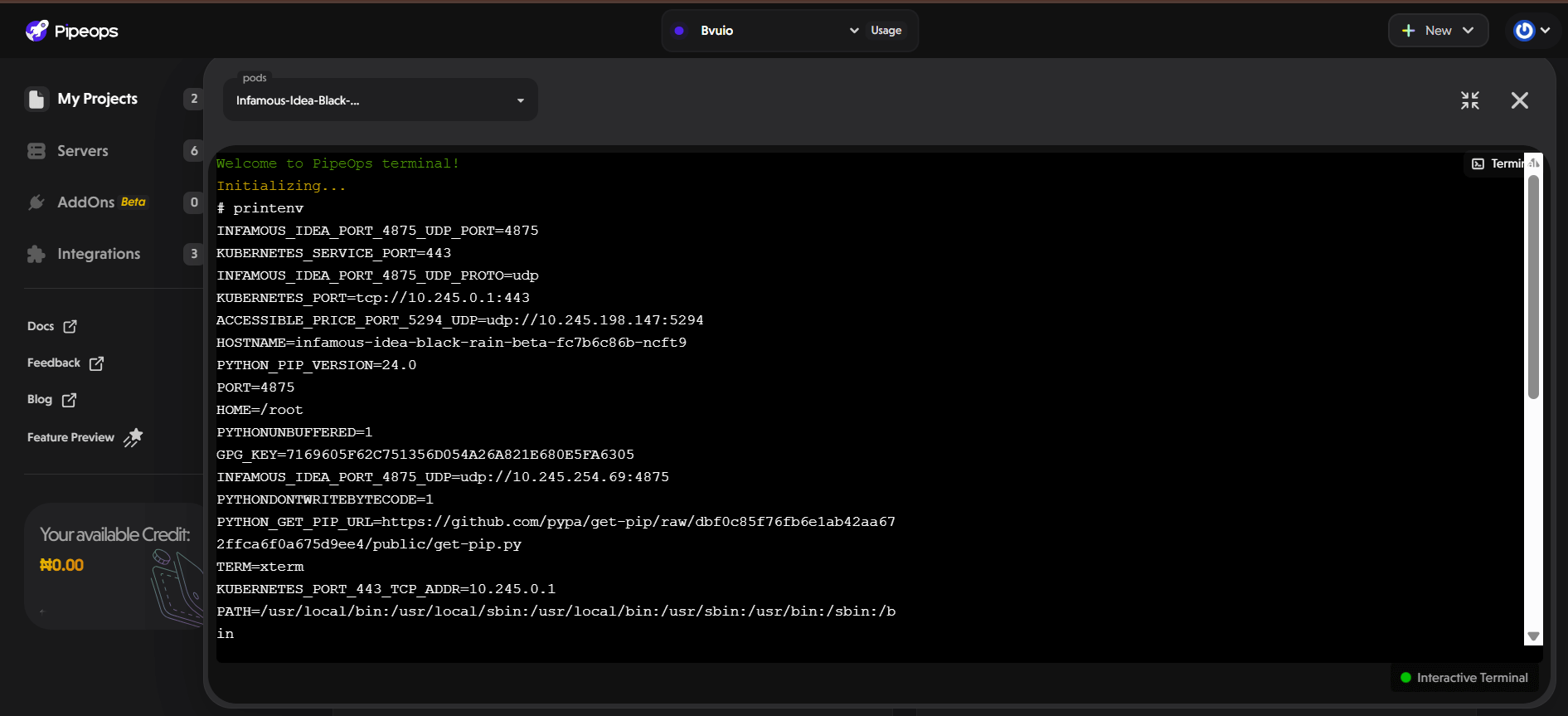The height and width of the screenshot is (716, 1568).
Task: Click the My Projects count badge 2
Action: pos(194,99)
